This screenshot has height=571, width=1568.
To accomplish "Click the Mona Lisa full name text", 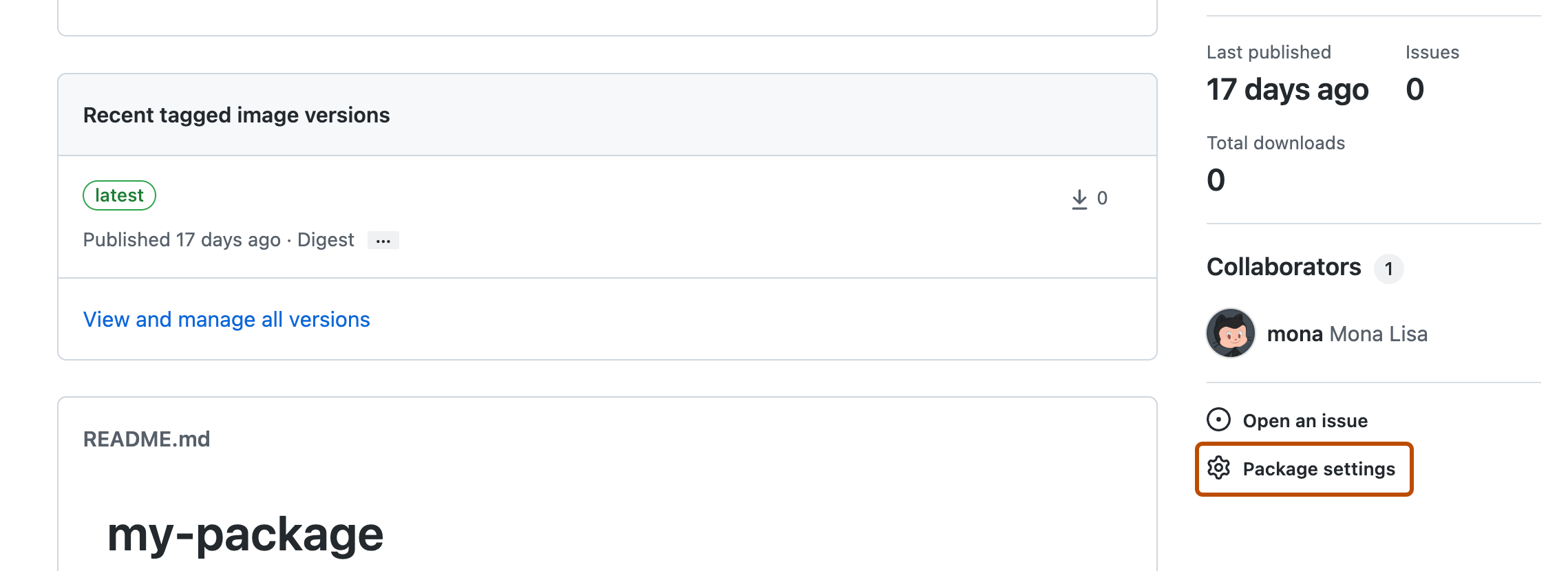I will click(x=1378, y=334).
